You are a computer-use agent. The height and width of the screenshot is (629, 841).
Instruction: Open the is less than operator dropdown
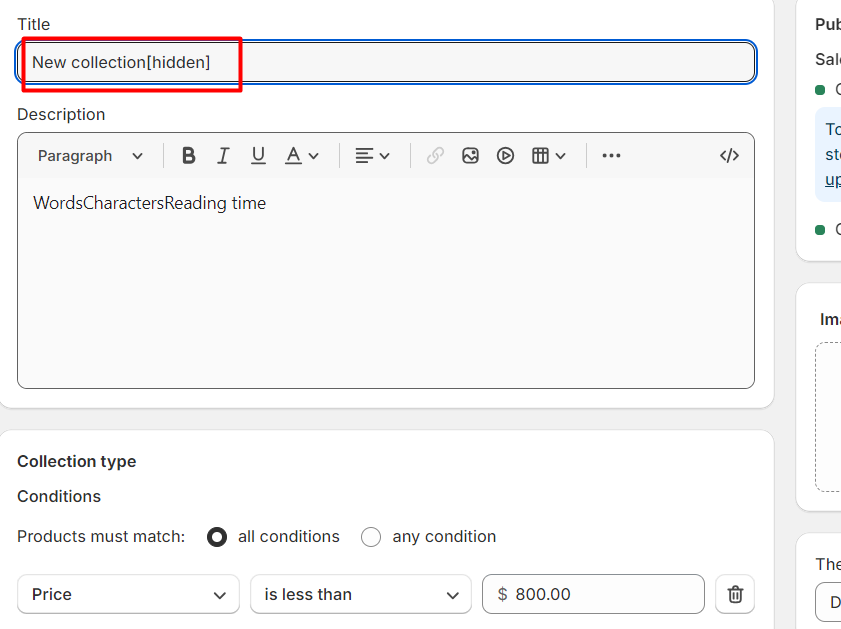[360, 594]
